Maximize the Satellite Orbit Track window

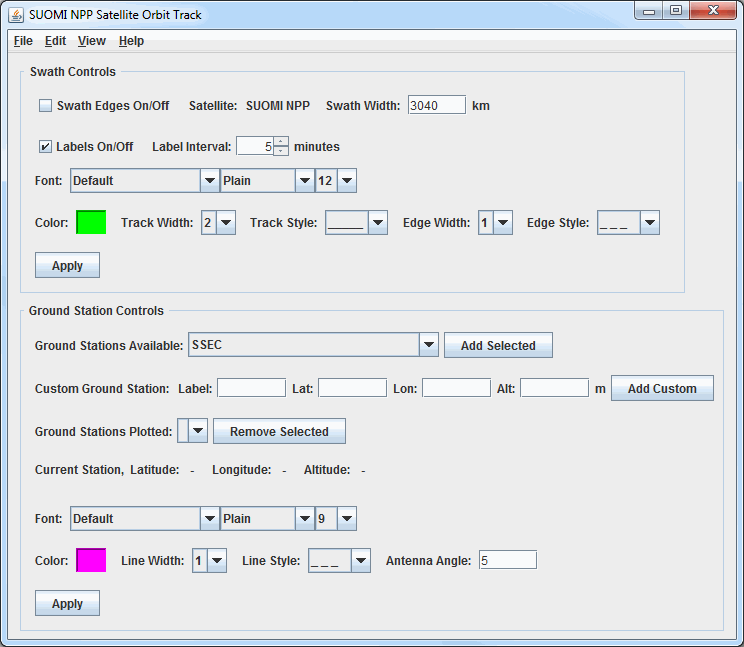(x=676, y=11)
